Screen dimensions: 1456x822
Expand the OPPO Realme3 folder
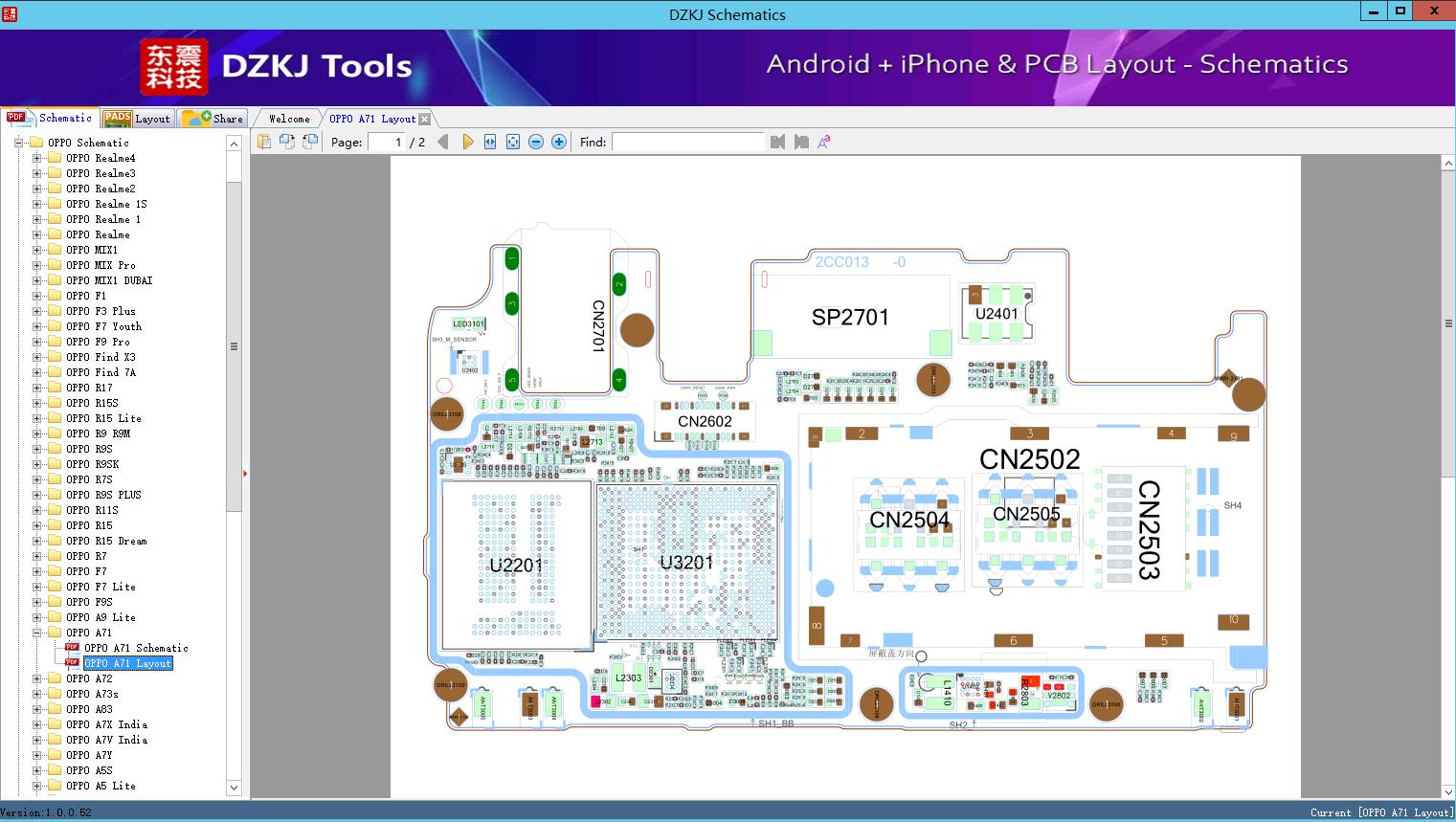[x=36, y=173]
